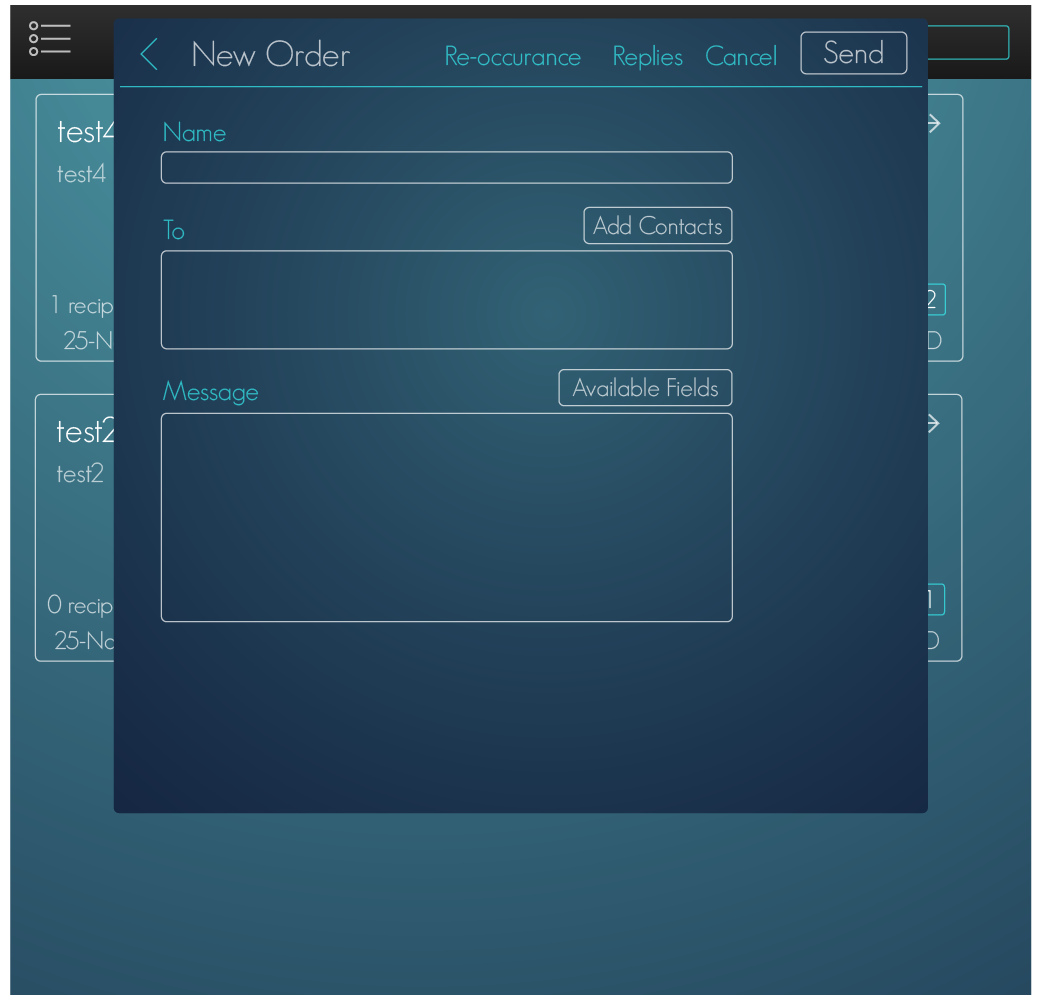Click the '0 recip' recipients count on test2
This screenshot has height=1000, width=1042.
point(80,605)
